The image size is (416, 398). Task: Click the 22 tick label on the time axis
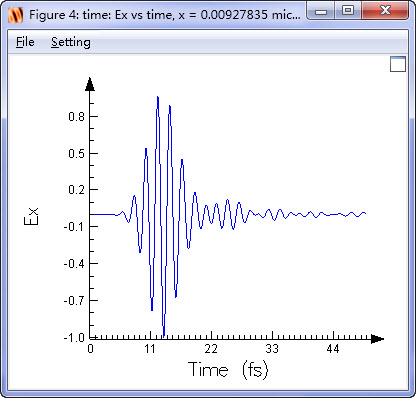tap(211, 349)
